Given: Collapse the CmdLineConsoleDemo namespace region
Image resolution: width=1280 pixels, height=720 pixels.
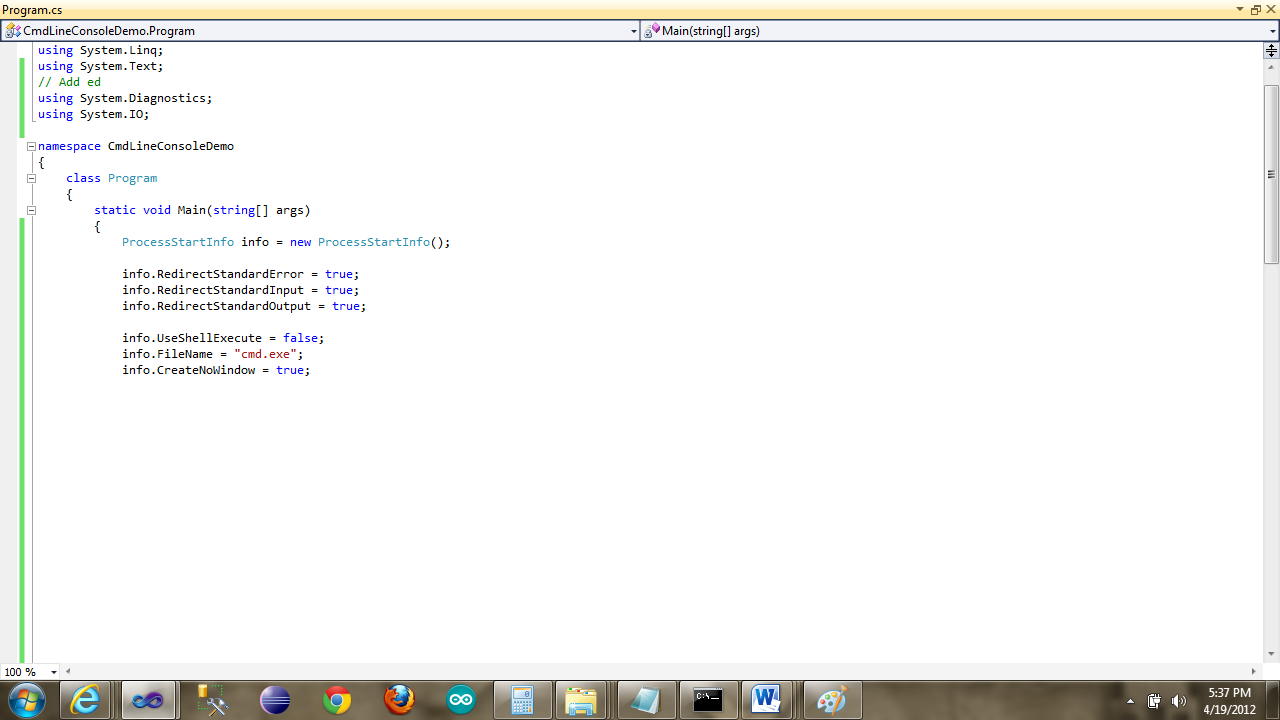Looking at the screenshot, I should pos(31,146).
